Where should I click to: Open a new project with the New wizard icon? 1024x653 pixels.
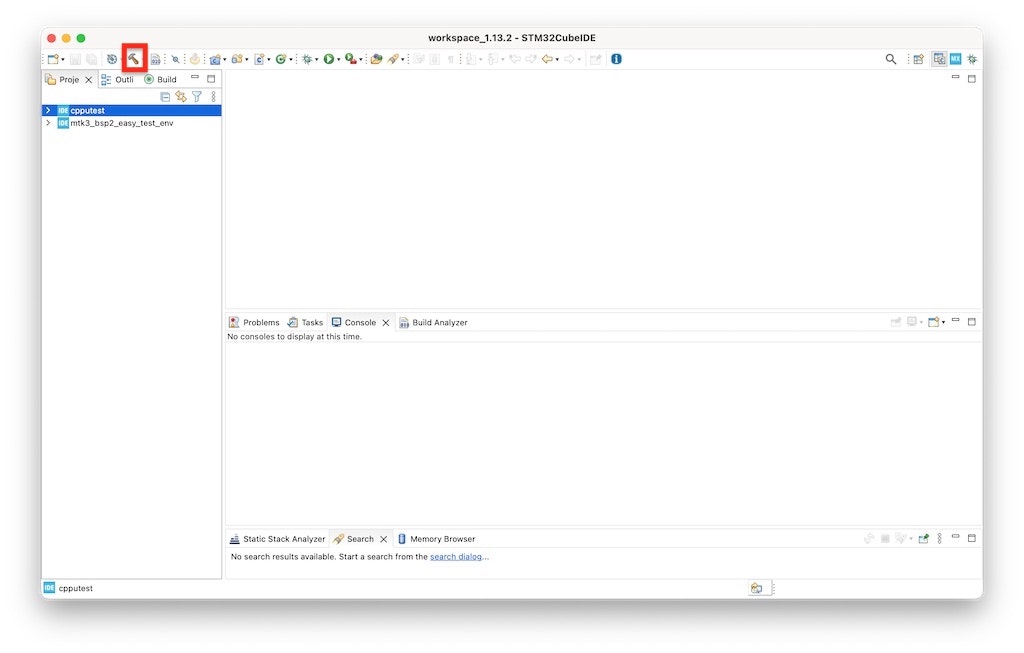pos(52,59)
